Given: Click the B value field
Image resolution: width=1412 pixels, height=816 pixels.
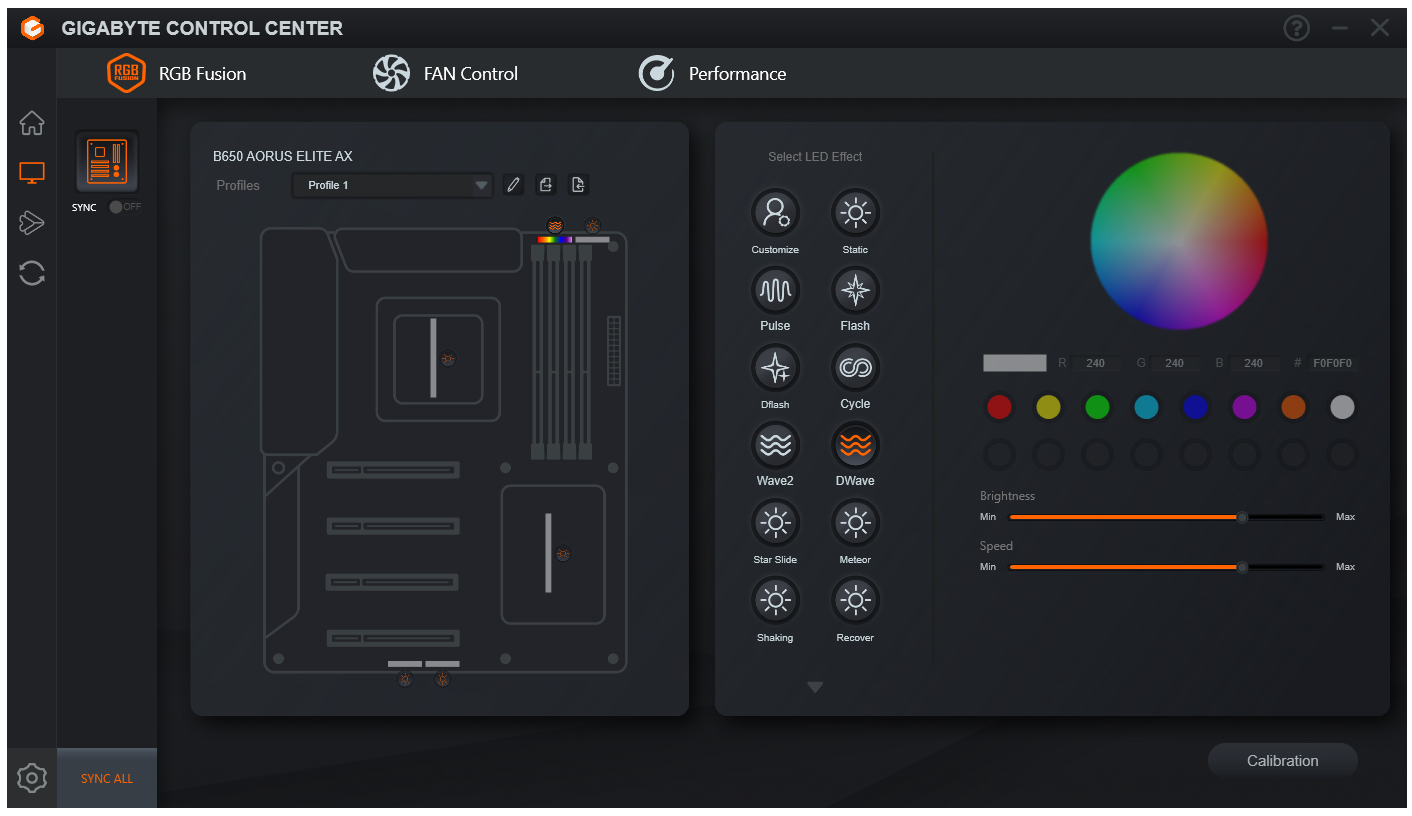Looking at the screenshot, I should [1254, 363].
